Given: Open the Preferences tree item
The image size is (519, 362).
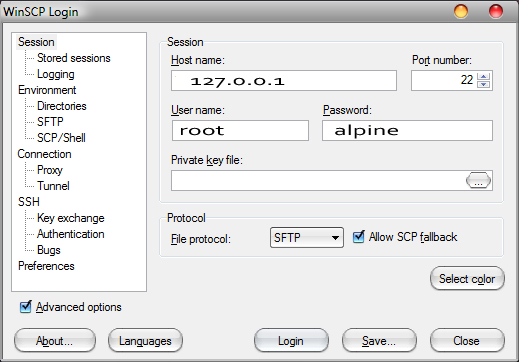Looking at the screenshot, I should tap(46, 266).
